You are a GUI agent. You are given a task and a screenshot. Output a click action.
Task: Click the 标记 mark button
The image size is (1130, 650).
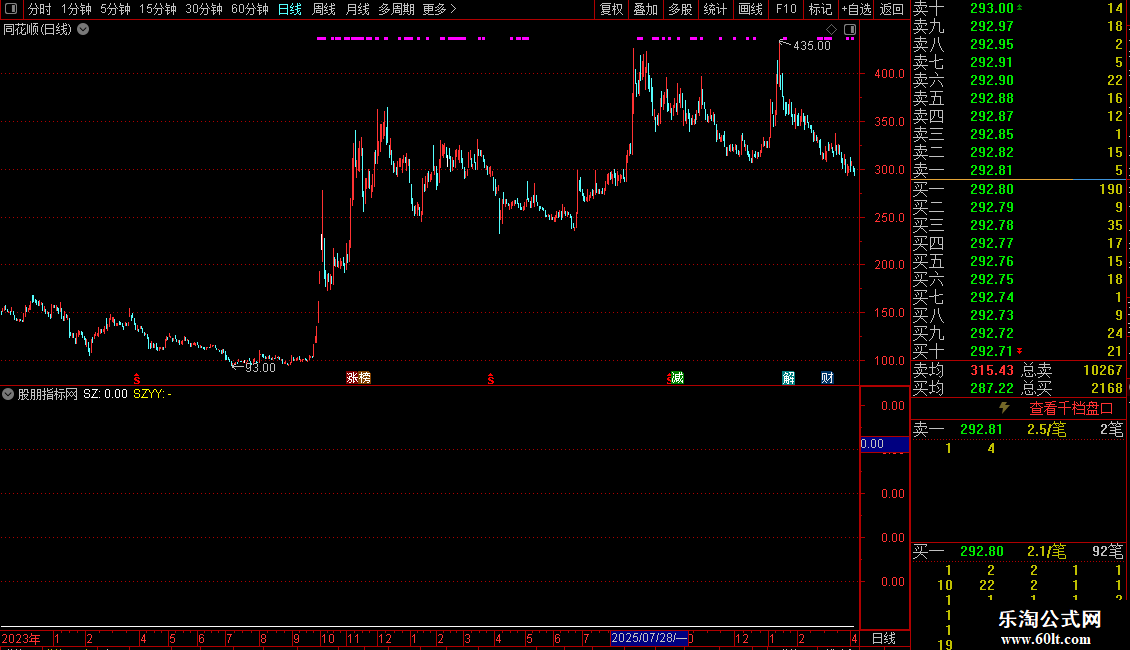pos(820,9)
